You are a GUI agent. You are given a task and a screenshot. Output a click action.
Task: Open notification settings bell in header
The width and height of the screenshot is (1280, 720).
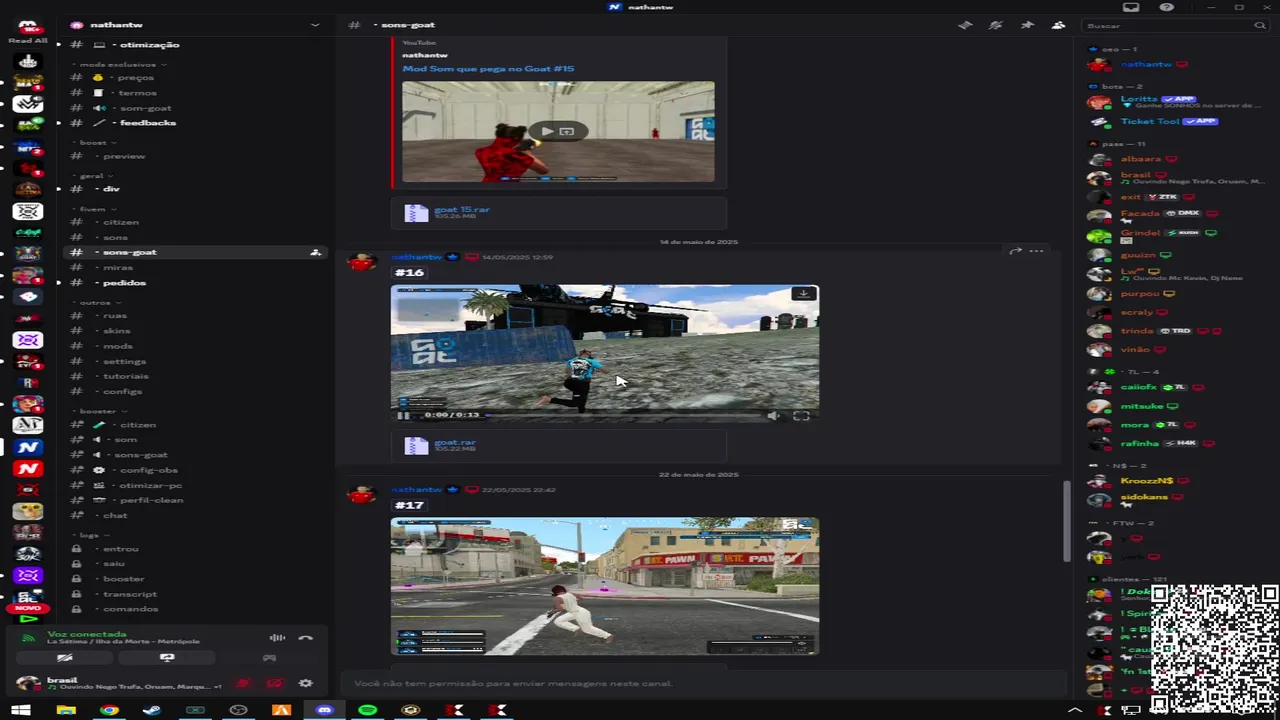(996, 25)
